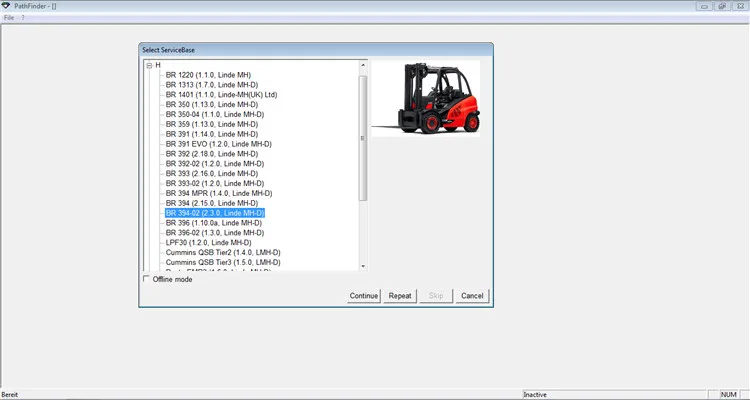This screenshot has width=750, height=400.
Task: Select BR 1220 (1.1.0, Linde MH)
Action: [208, 75]
